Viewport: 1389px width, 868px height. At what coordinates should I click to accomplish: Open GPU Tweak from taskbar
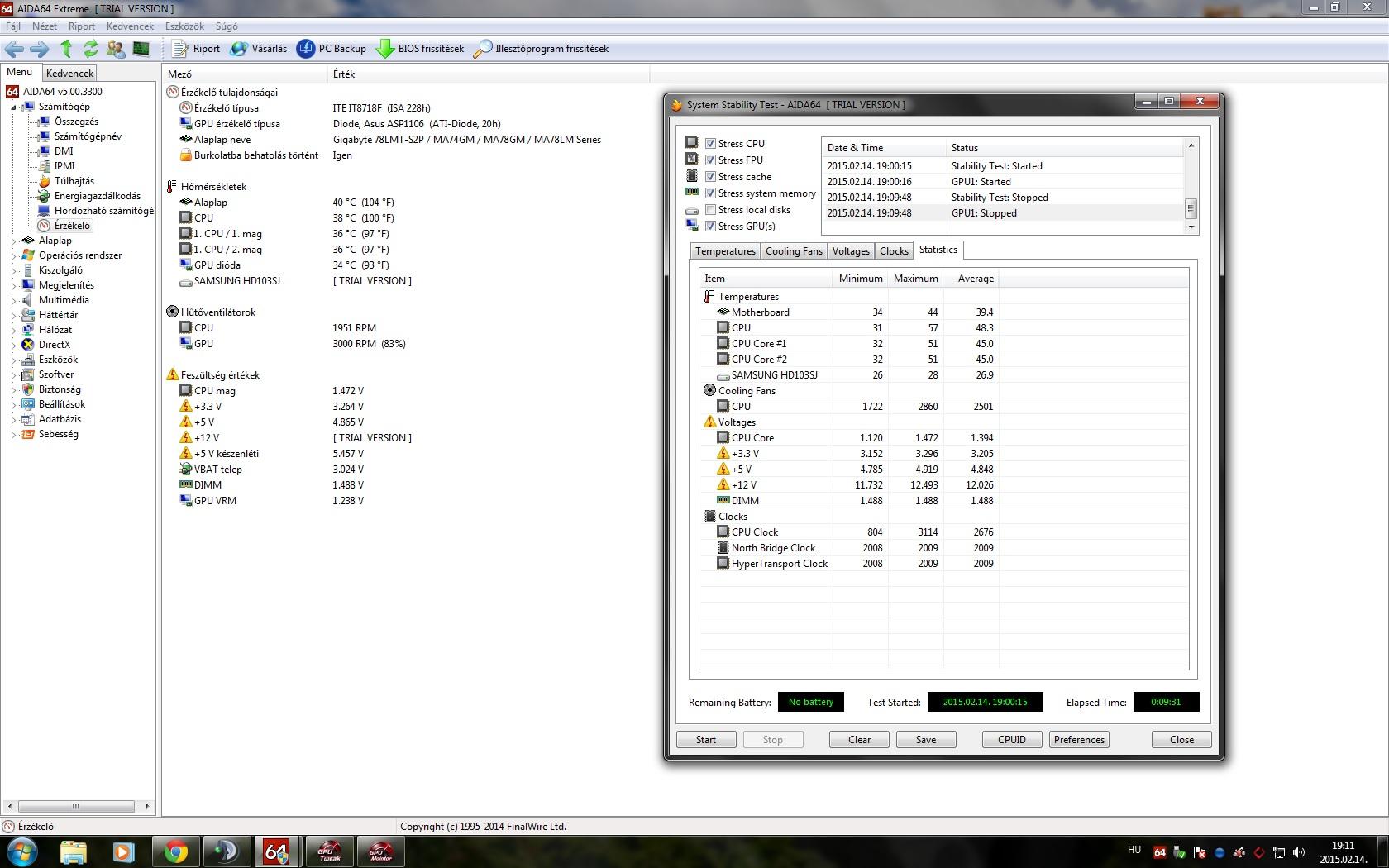click(329, 851)
